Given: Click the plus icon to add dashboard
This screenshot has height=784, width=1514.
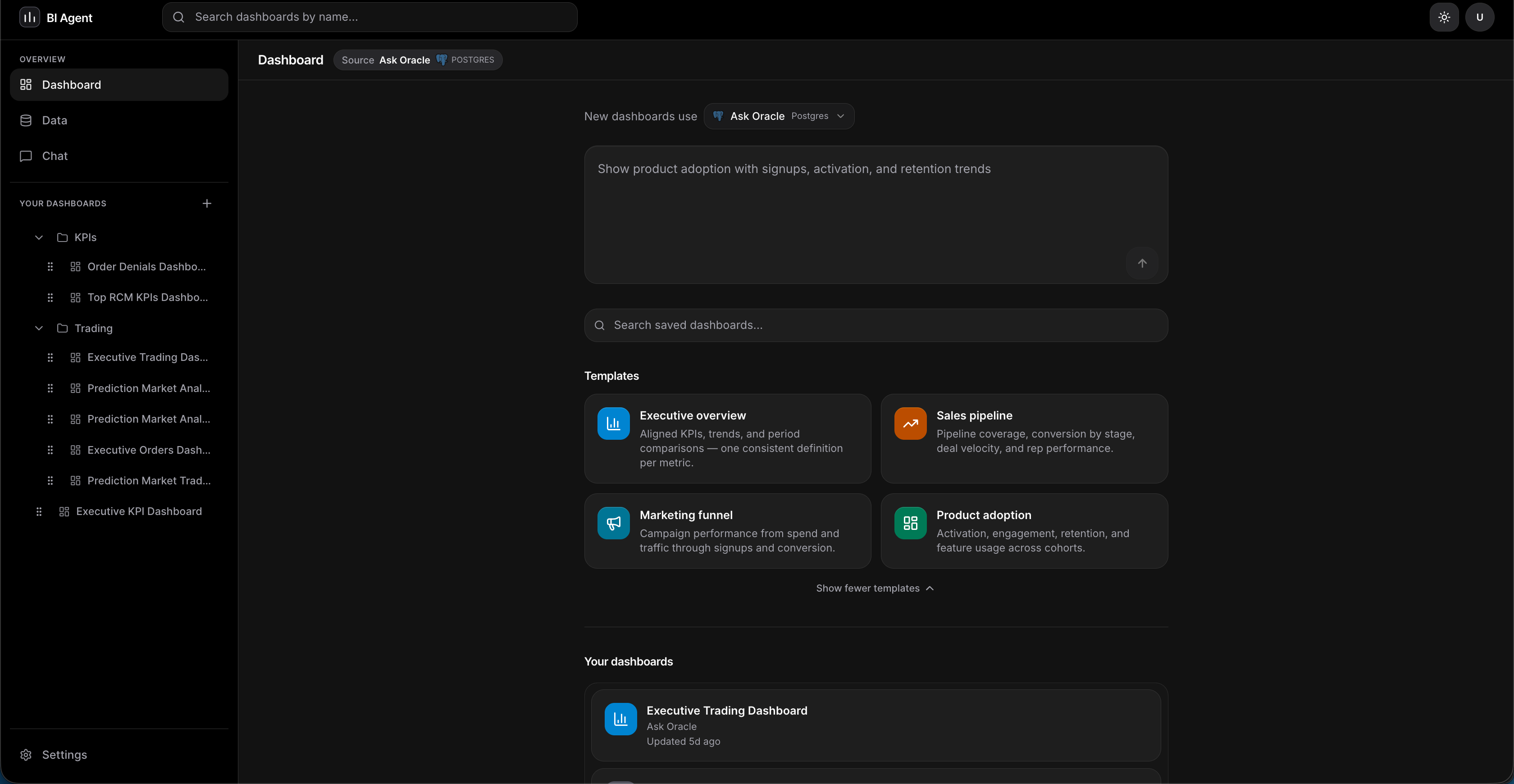Looking at the screenshot, I should click(x=207, y=203).
